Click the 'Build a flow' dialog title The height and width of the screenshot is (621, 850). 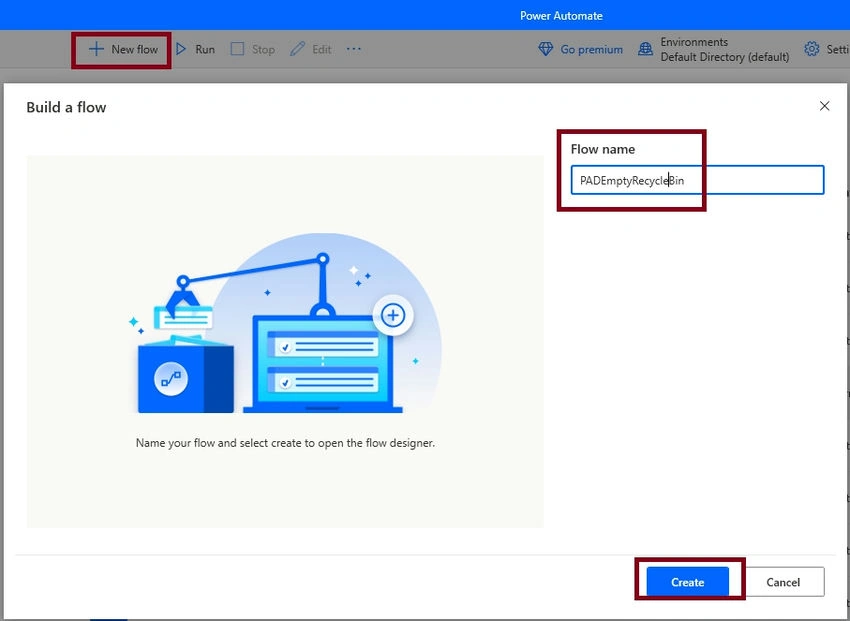pyautogui.click(x=66, y=107)
